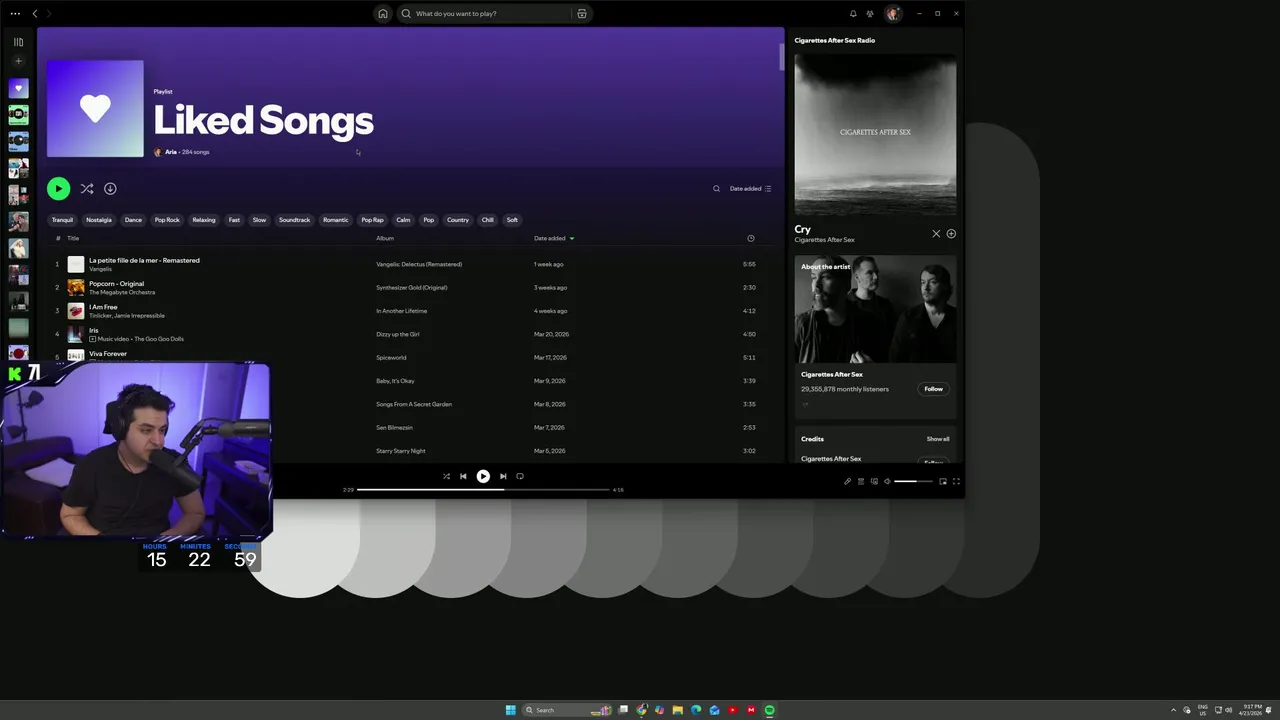Open the Date added sort dropdown
1280x720 pixels.
[750, 188]
